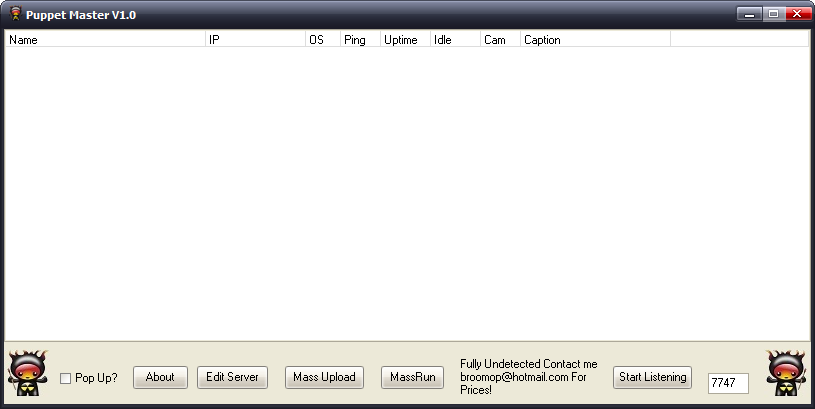Click the Mass Upload button
Screen dimensions: 815x409
pyautogui.click(x=323, y=377)
